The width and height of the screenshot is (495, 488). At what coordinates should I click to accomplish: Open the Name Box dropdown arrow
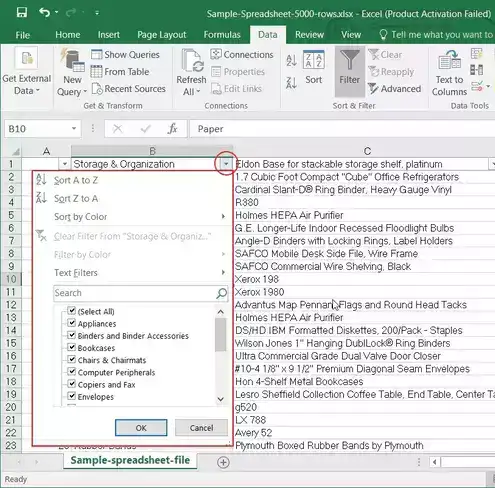click(74, 129)
